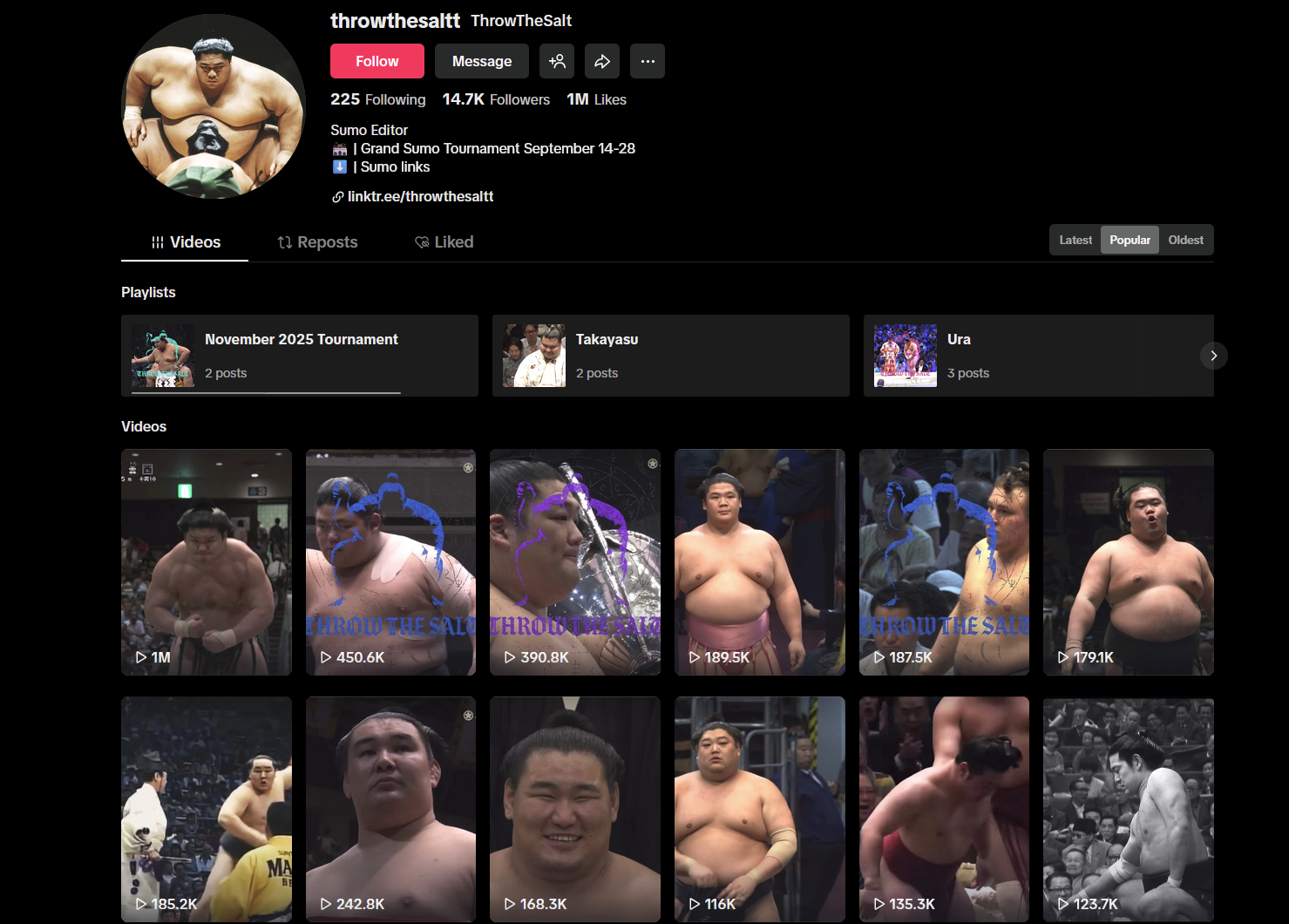
Task: Select the Popular sort option
Action: click(x=1130, y=240)
